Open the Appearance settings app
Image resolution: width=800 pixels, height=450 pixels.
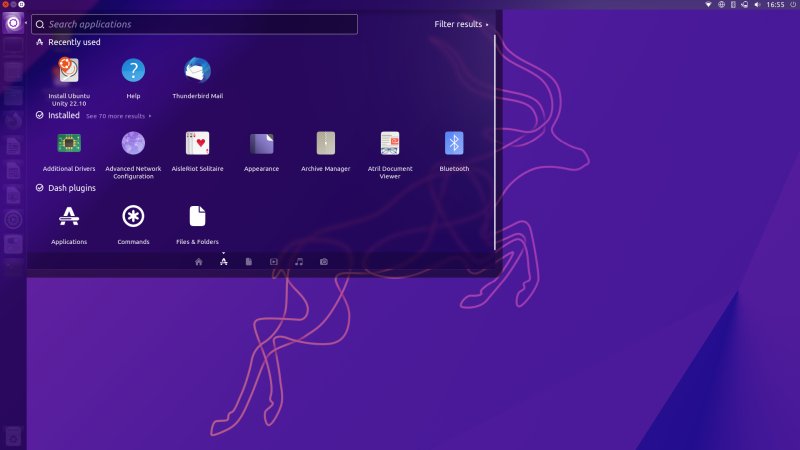click(261, 151)
